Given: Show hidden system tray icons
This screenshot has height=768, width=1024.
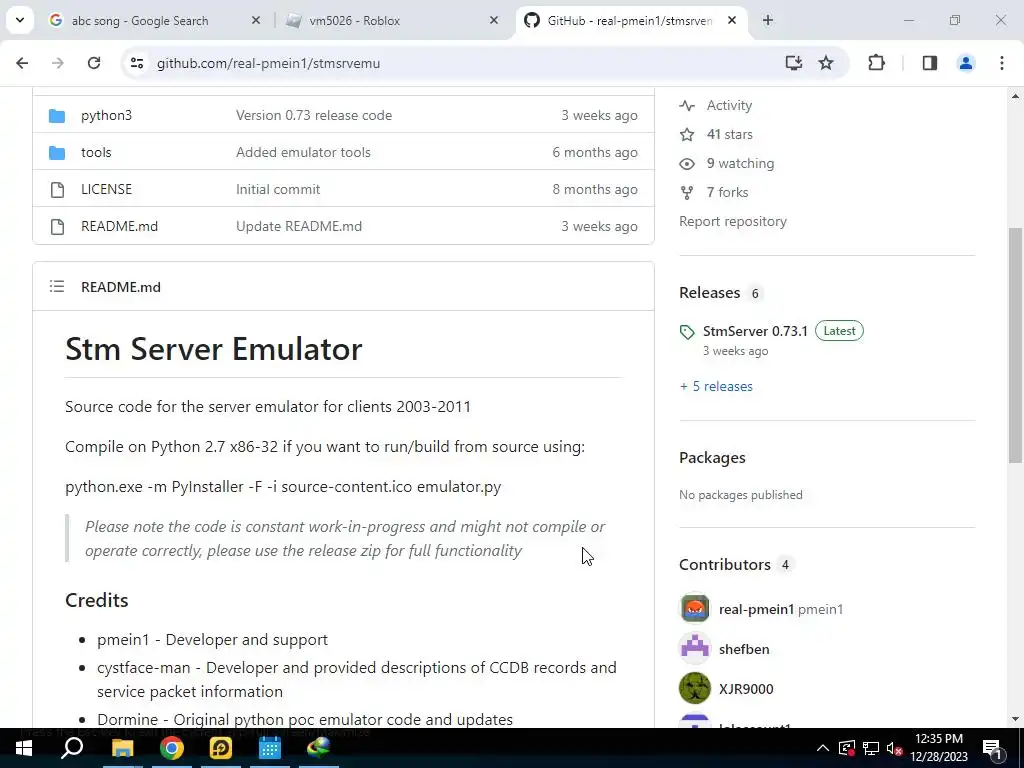Looking at the screenshot, I should 823,748.
